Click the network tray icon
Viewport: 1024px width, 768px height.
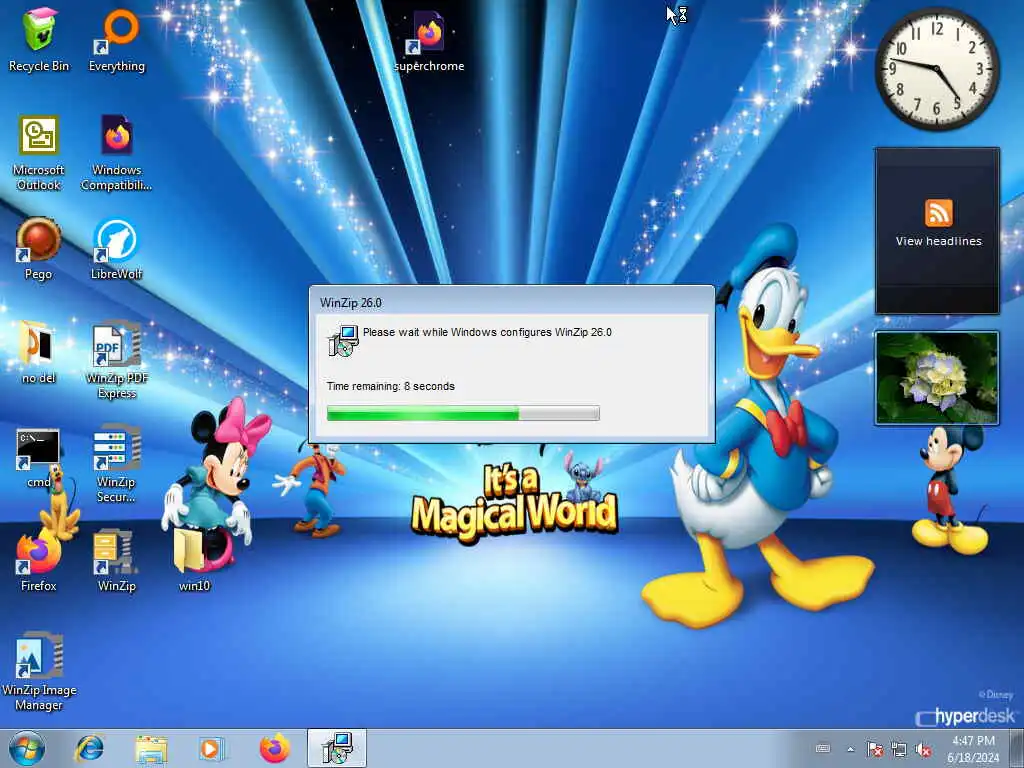click(x=899, y=750)
